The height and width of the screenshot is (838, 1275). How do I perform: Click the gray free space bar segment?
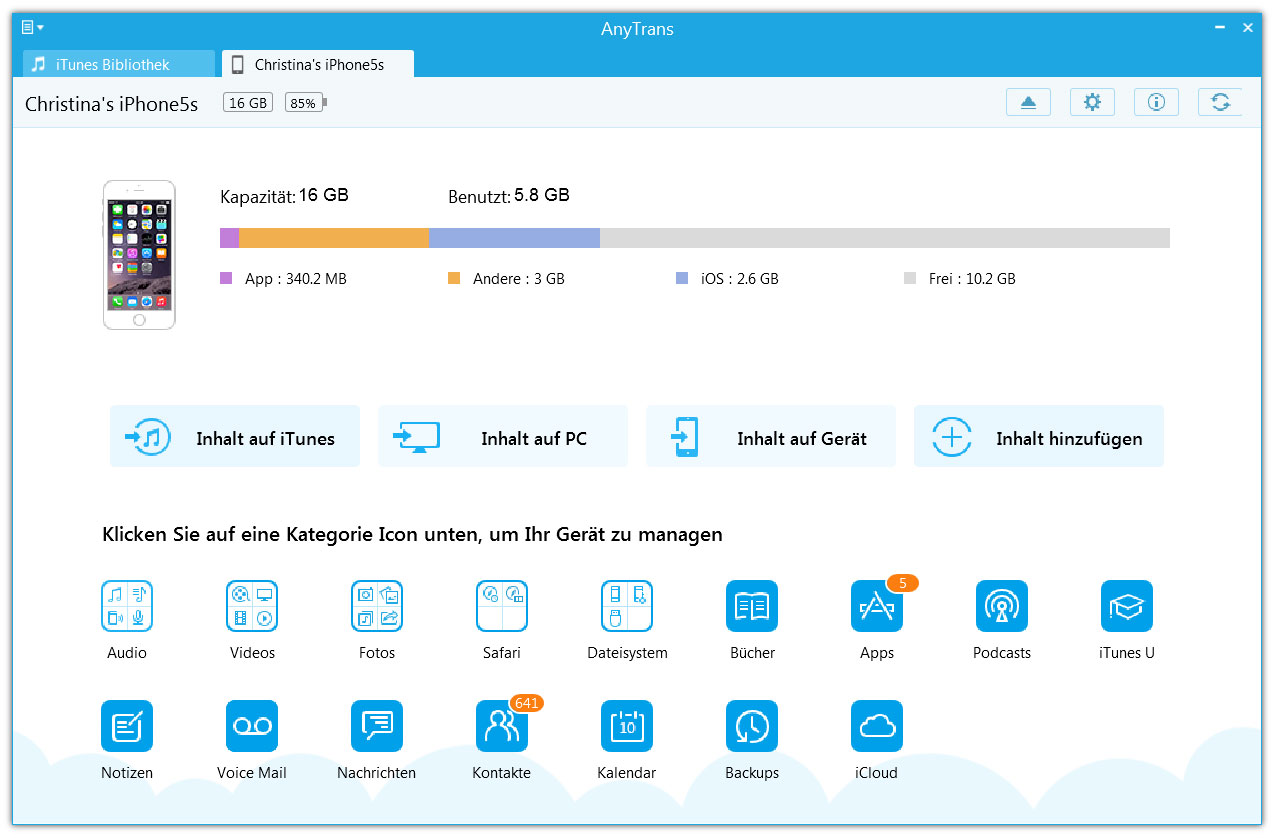(885, 238)
